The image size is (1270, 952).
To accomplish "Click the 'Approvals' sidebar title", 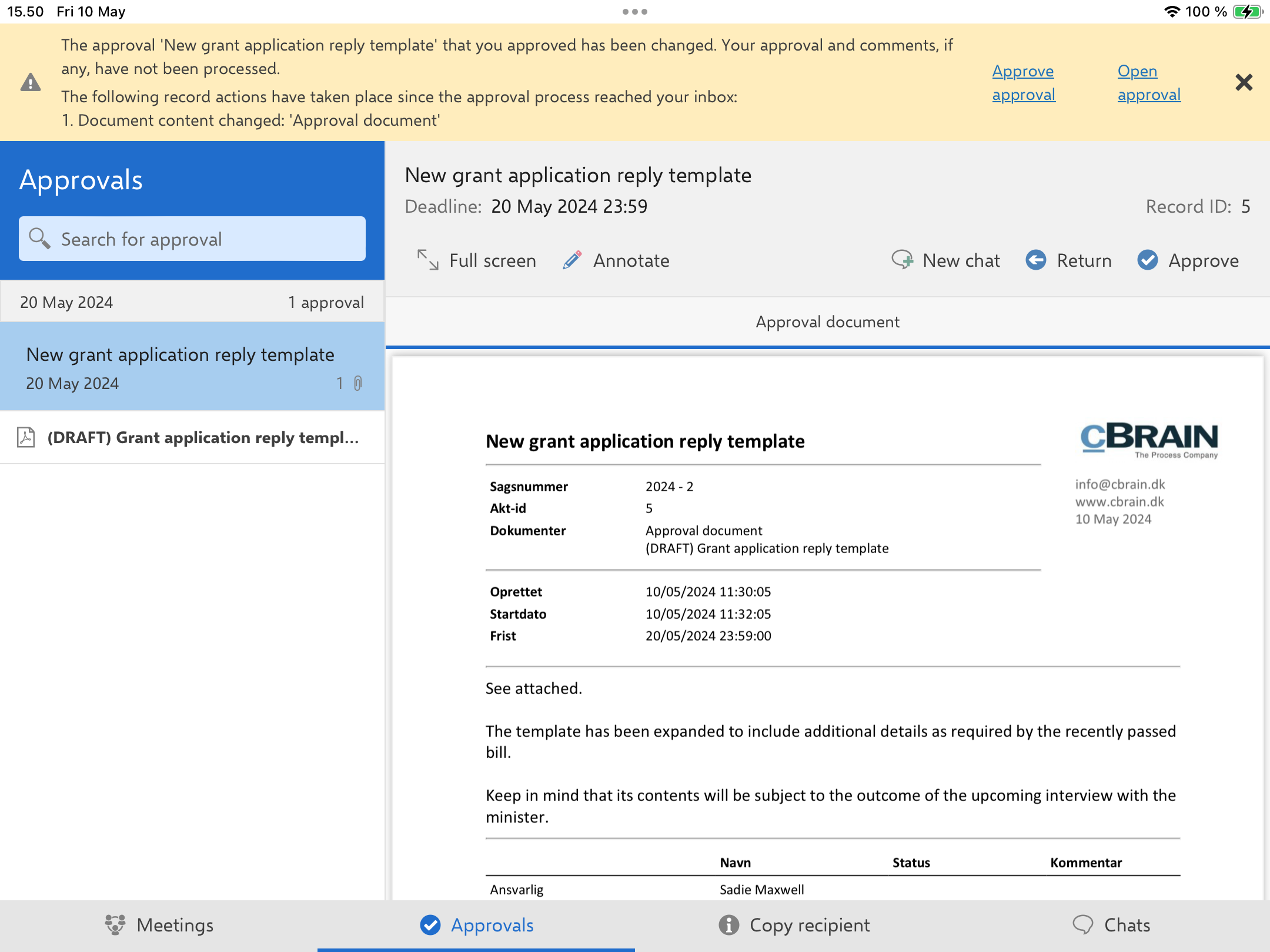I will pyautogui.click(x=81, y=180).
